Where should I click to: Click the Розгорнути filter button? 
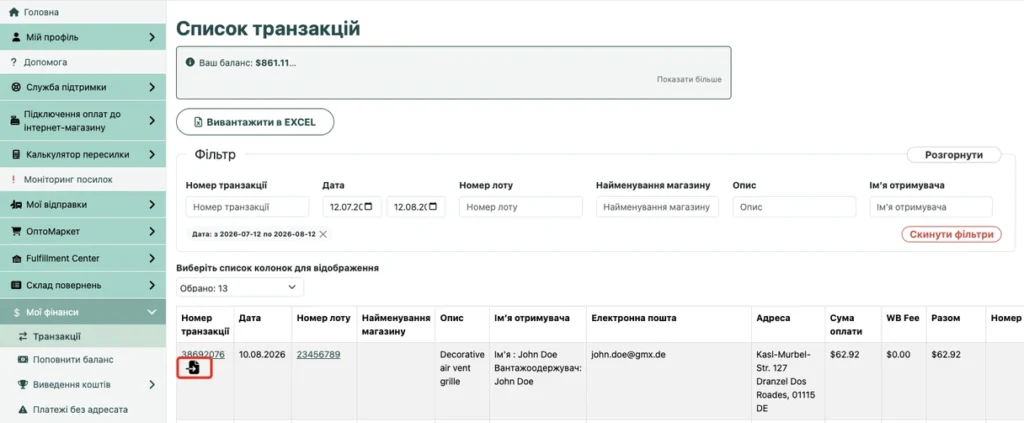954,155
